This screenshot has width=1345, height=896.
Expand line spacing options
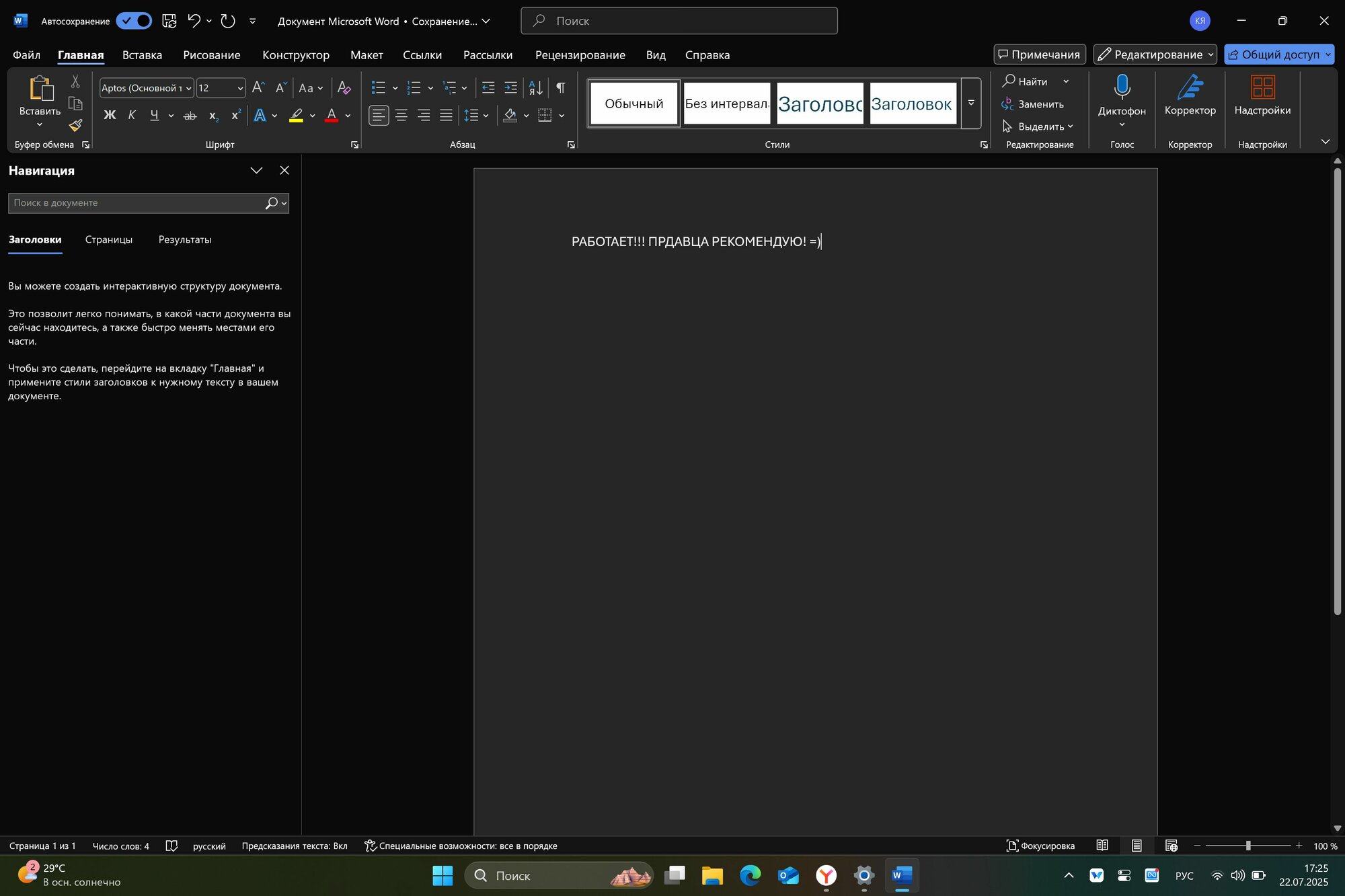click(x=486, y=116)
